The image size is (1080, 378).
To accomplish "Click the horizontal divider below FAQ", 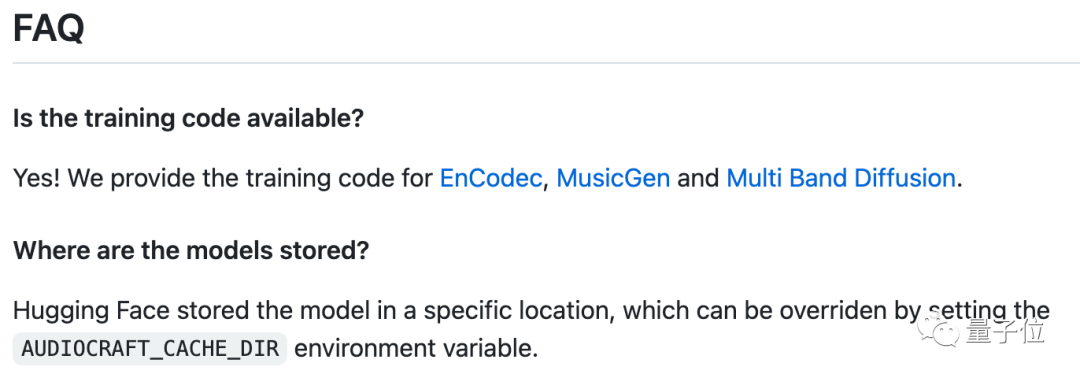I will click(546, 63).
